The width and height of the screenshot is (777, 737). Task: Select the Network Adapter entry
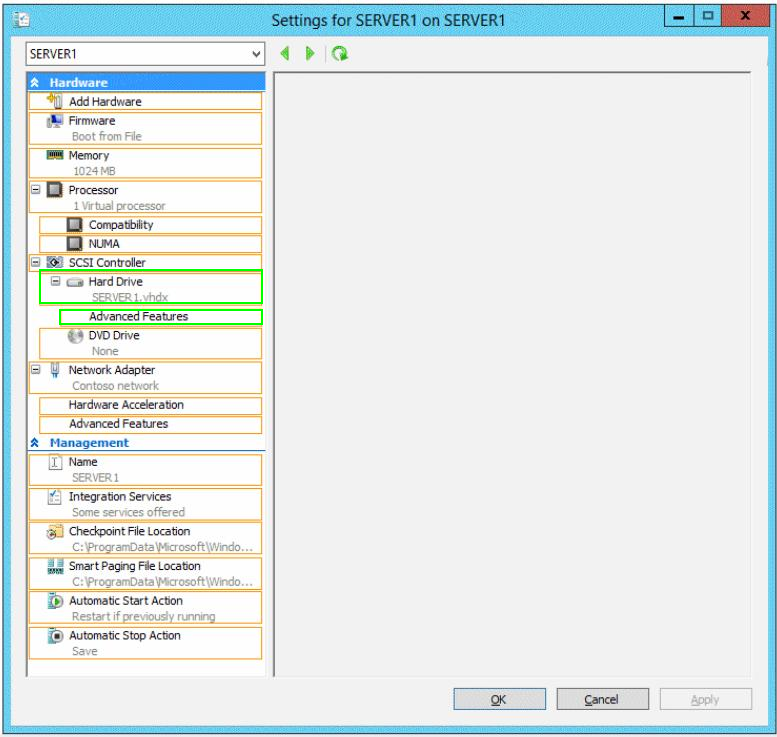145,378
